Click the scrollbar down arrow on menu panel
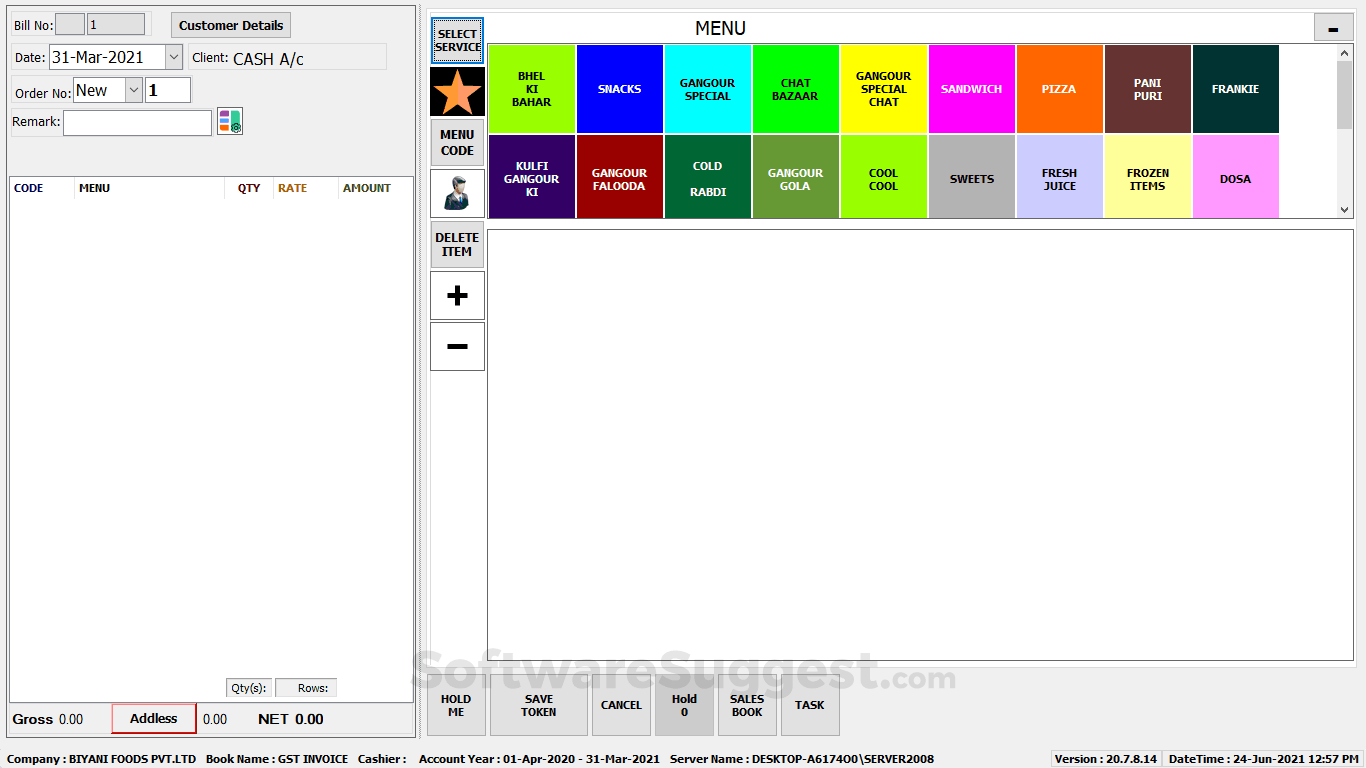 pyautogui.click(x=1346, y=209)
